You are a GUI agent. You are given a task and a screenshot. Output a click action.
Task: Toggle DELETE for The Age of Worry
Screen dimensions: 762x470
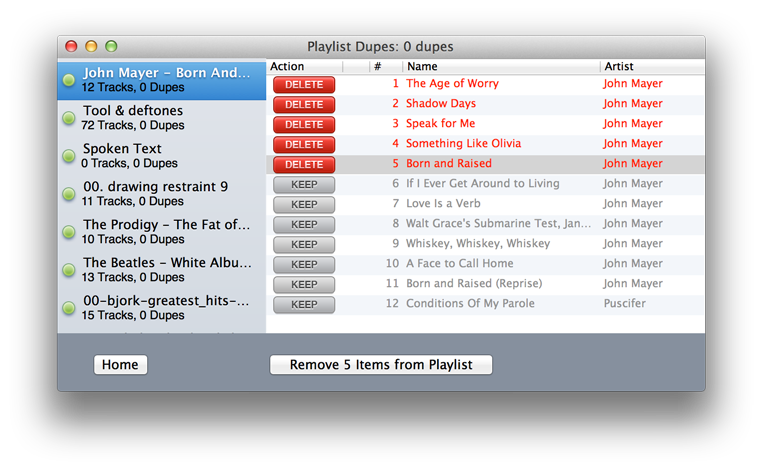click(304, 85)
